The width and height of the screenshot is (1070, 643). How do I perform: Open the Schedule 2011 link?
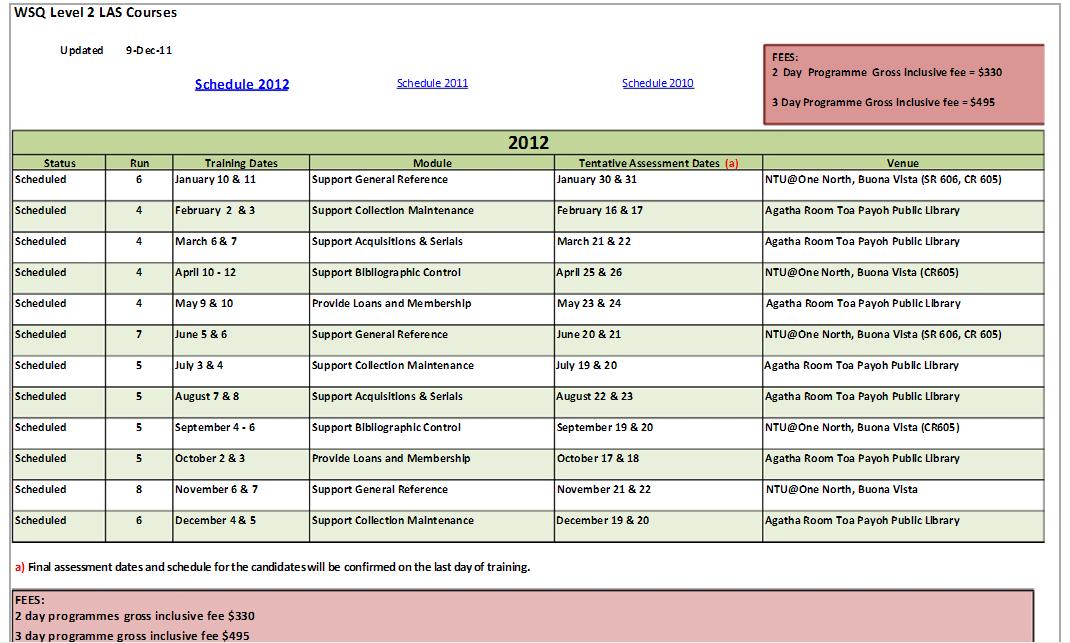pos(432,83)
